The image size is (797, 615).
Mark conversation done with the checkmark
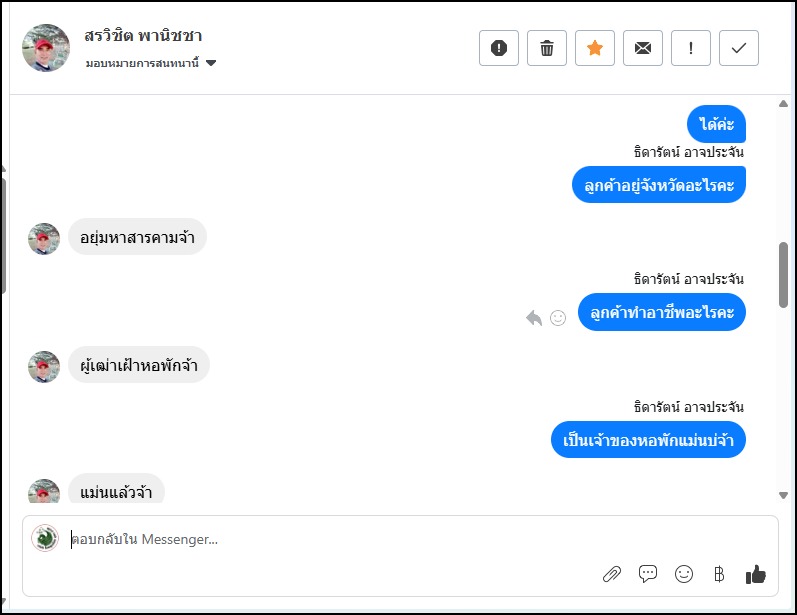[739, 48]
